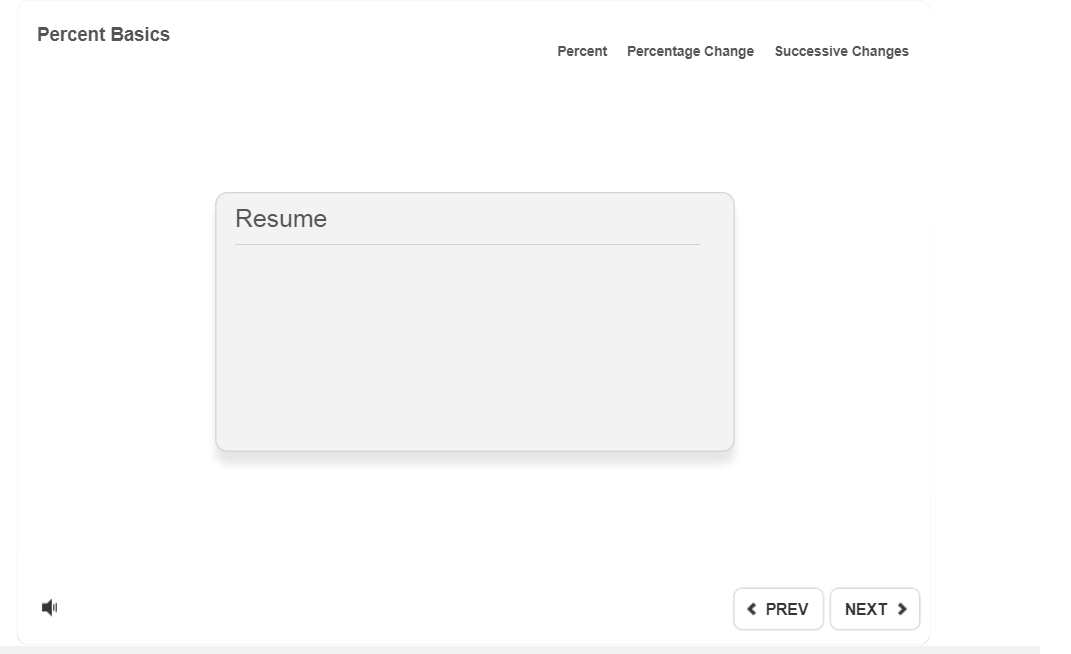
Task: Click the left chevron on PREV
Action: tap(752, 610)
